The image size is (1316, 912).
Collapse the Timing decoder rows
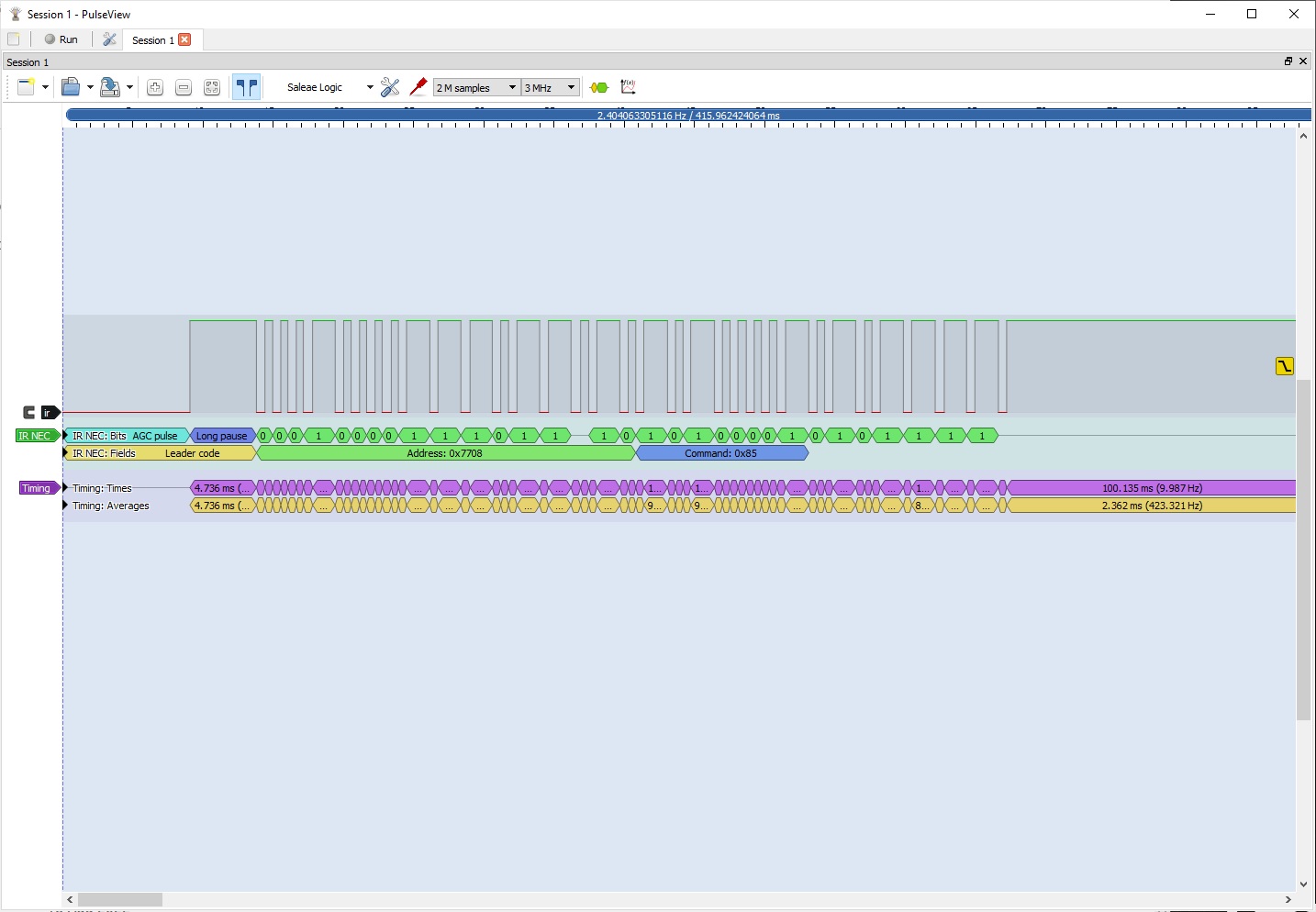(63, 487)
